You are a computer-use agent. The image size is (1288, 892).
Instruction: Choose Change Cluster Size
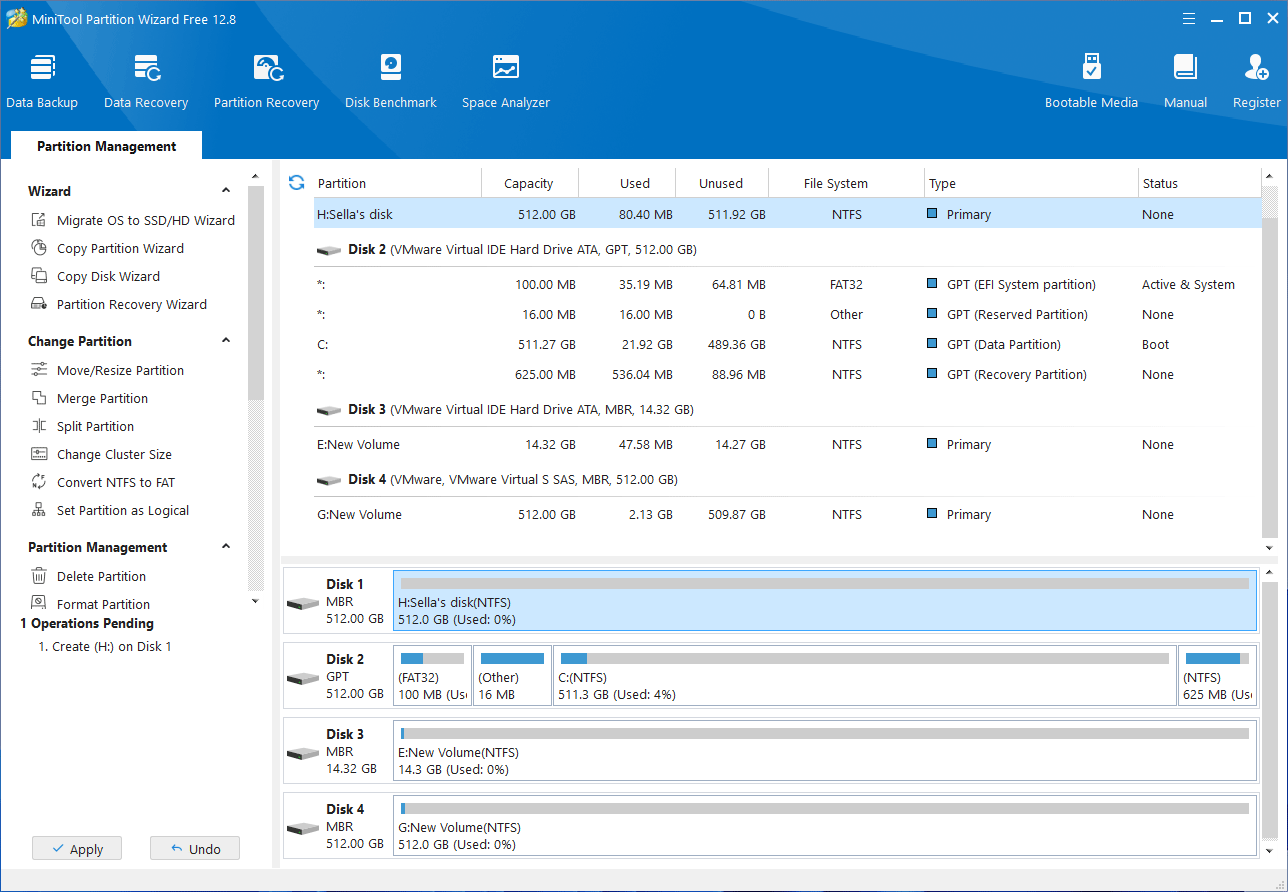(x=101, y=454)
